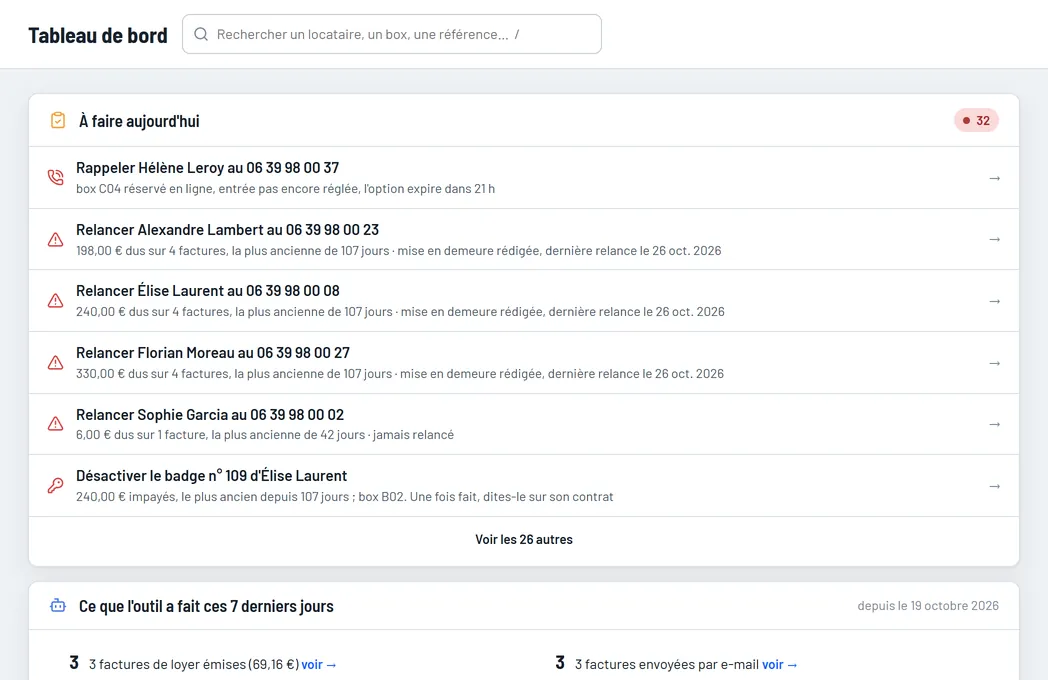Click arrow on Hélène Leroy row

pos(995,178)
